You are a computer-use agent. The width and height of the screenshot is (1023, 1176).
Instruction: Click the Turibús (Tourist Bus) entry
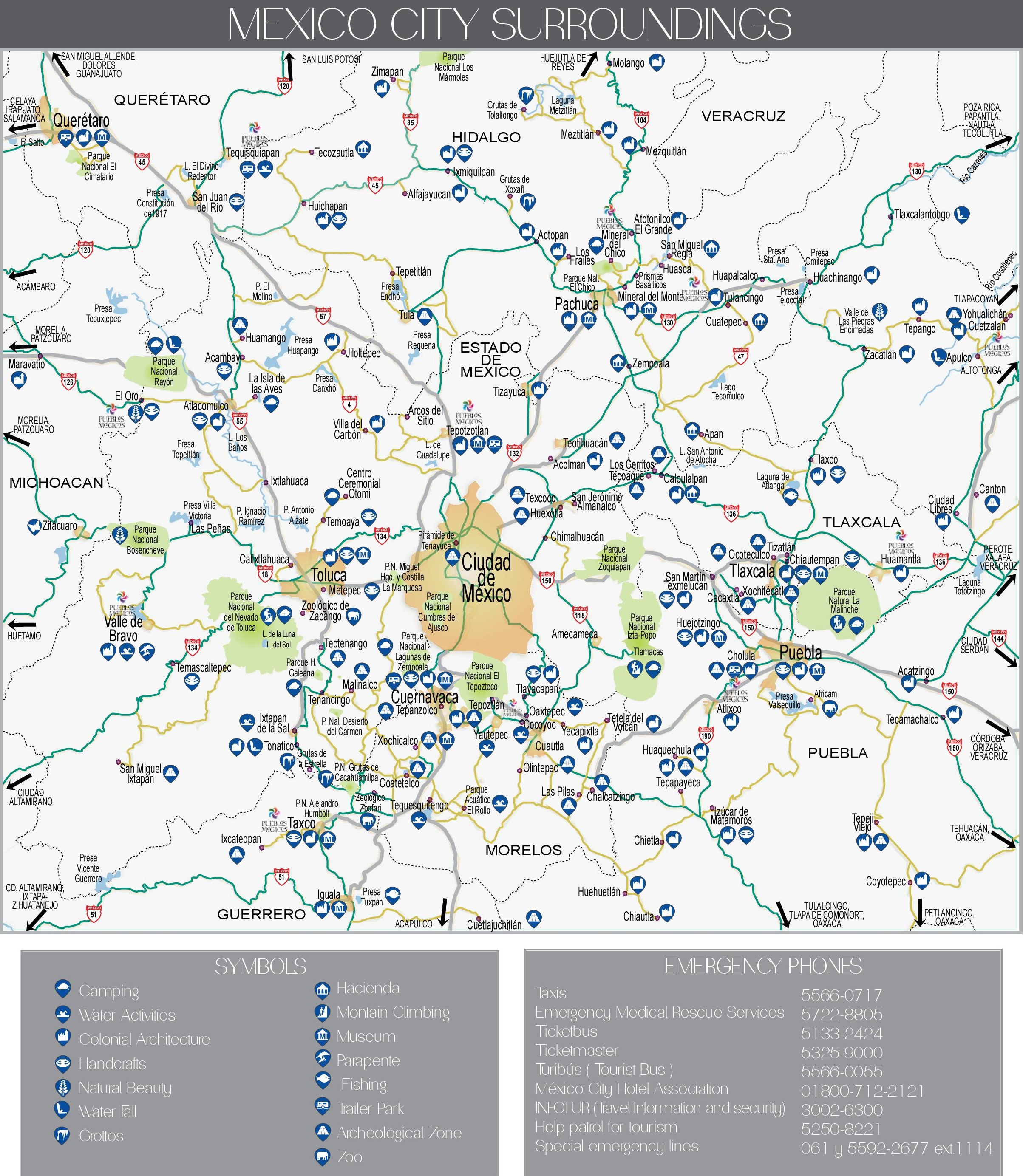604,1069
